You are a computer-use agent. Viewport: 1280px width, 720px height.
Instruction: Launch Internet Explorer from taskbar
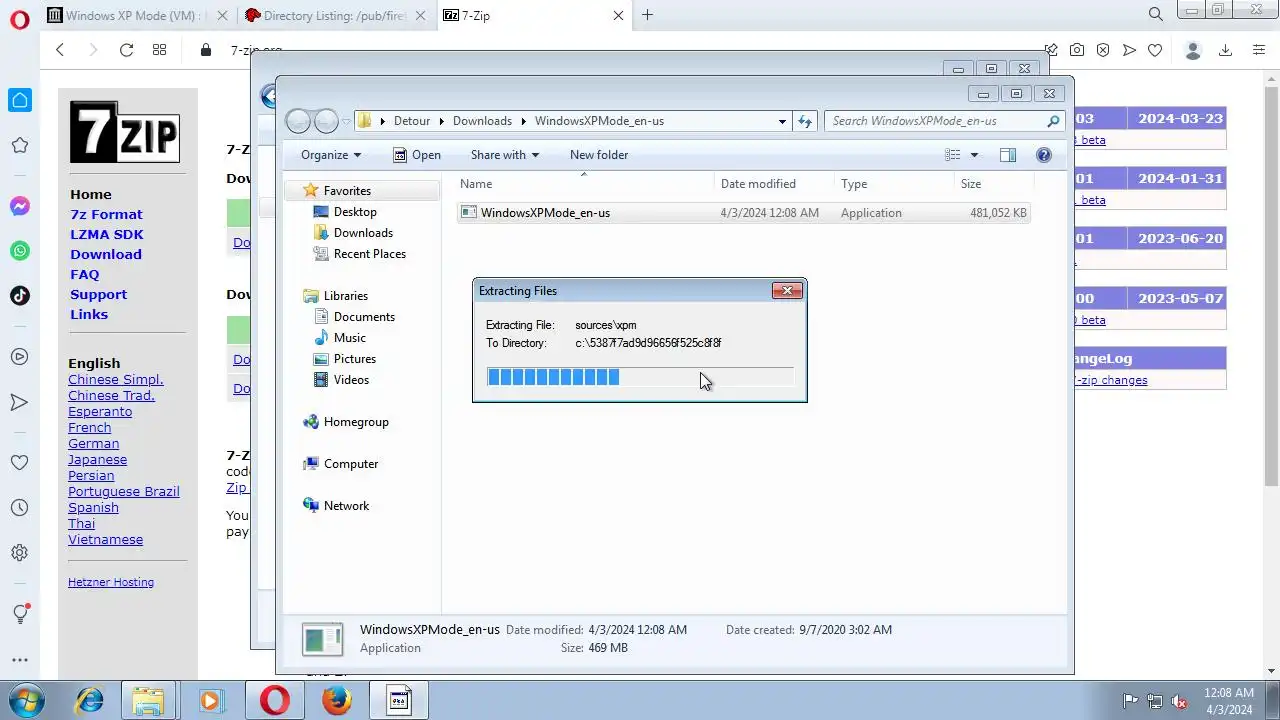pos(89,700)
